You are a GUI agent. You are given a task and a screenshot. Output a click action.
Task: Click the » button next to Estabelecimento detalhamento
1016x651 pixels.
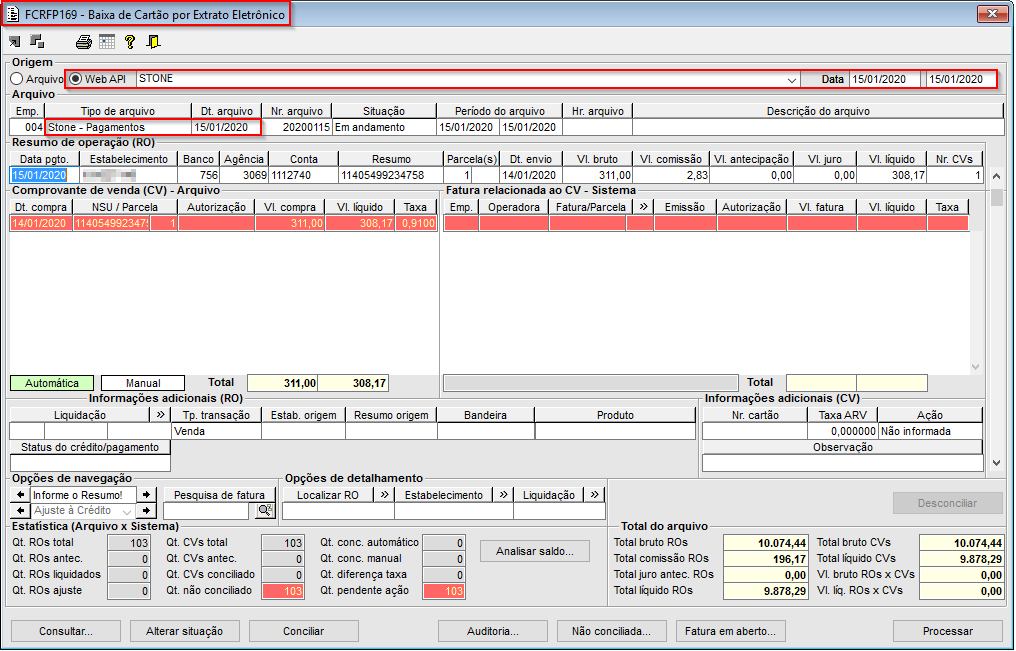pos(503,495)
